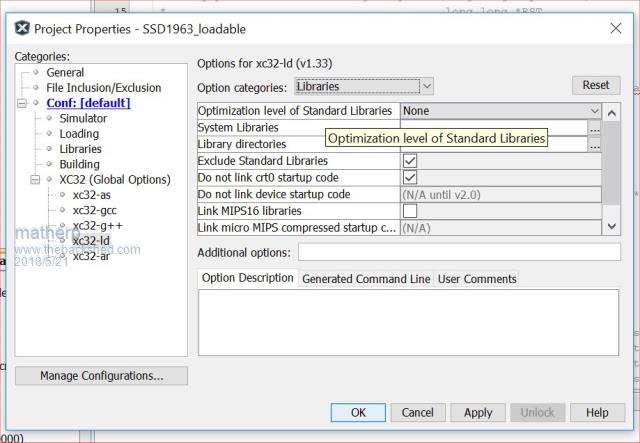
Task: Click scroll up arrow of options table
Action: tap(611, 112)
